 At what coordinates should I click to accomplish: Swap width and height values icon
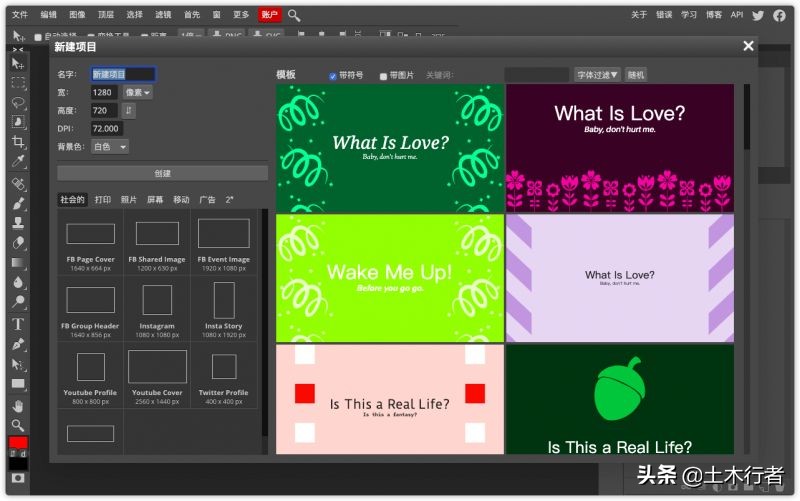click(129, 110)
